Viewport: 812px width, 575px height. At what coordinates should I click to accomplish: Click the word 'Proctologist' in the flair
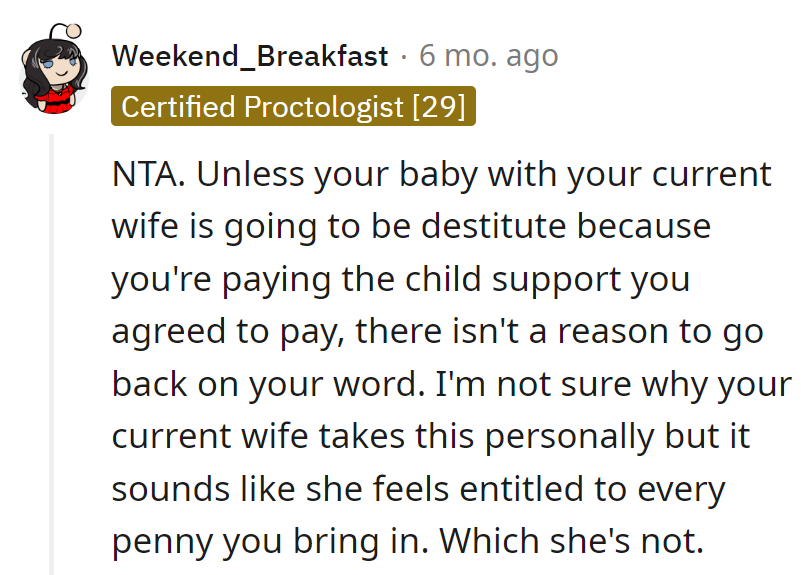pyautogui.click(x=318, y=107)
